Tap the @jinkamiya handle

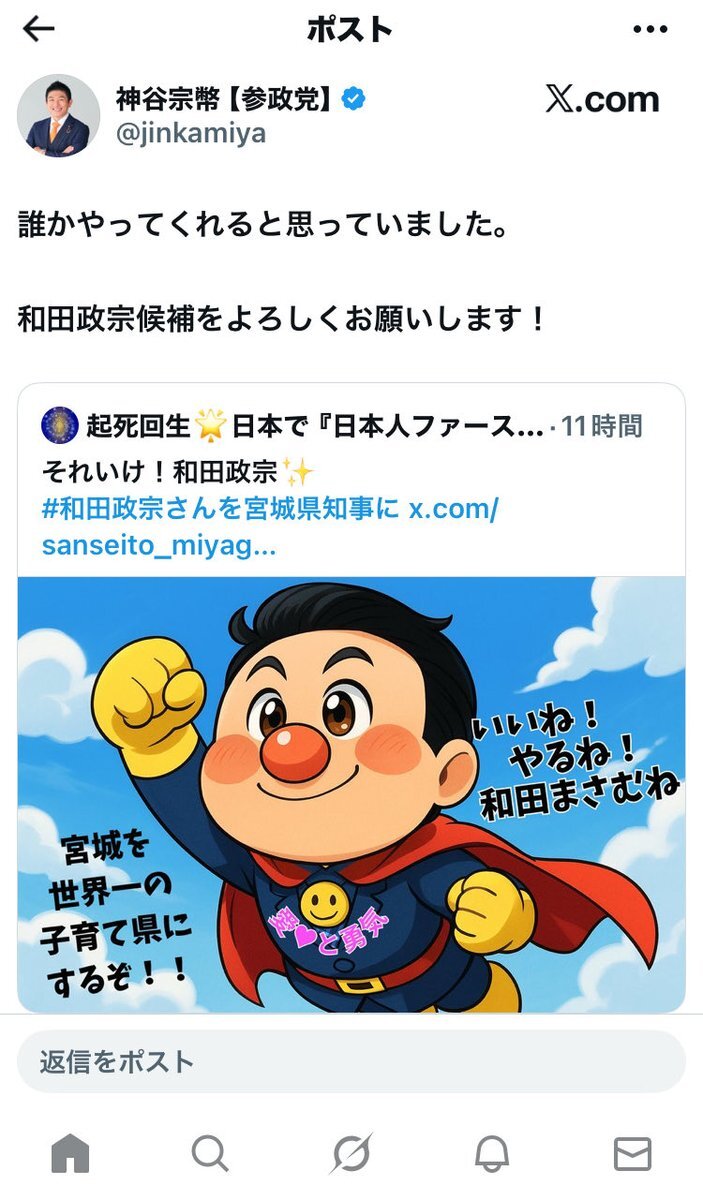[190, 133]
